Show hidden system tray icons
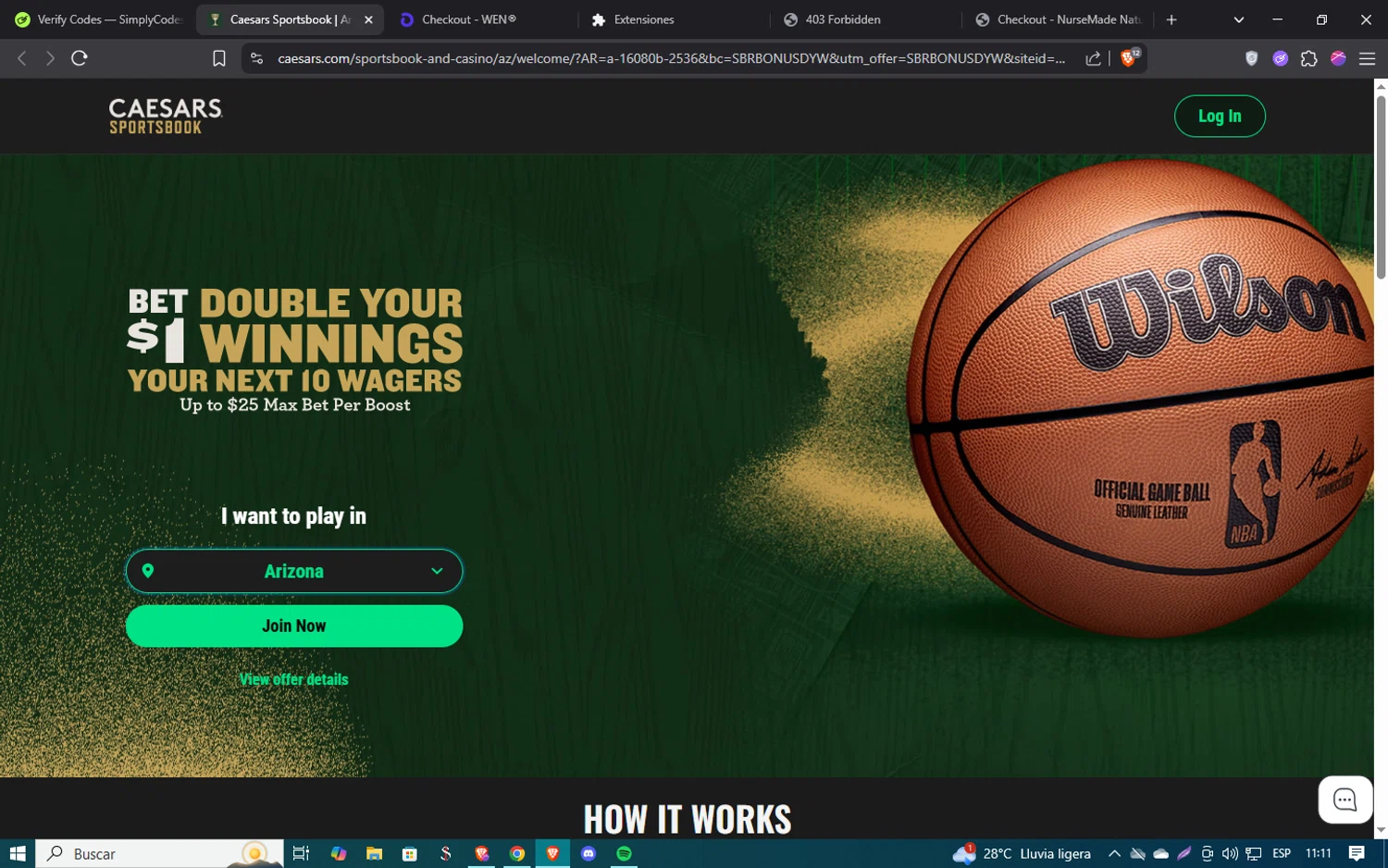Screen dimensions: 1388x868 point(1114,853)
